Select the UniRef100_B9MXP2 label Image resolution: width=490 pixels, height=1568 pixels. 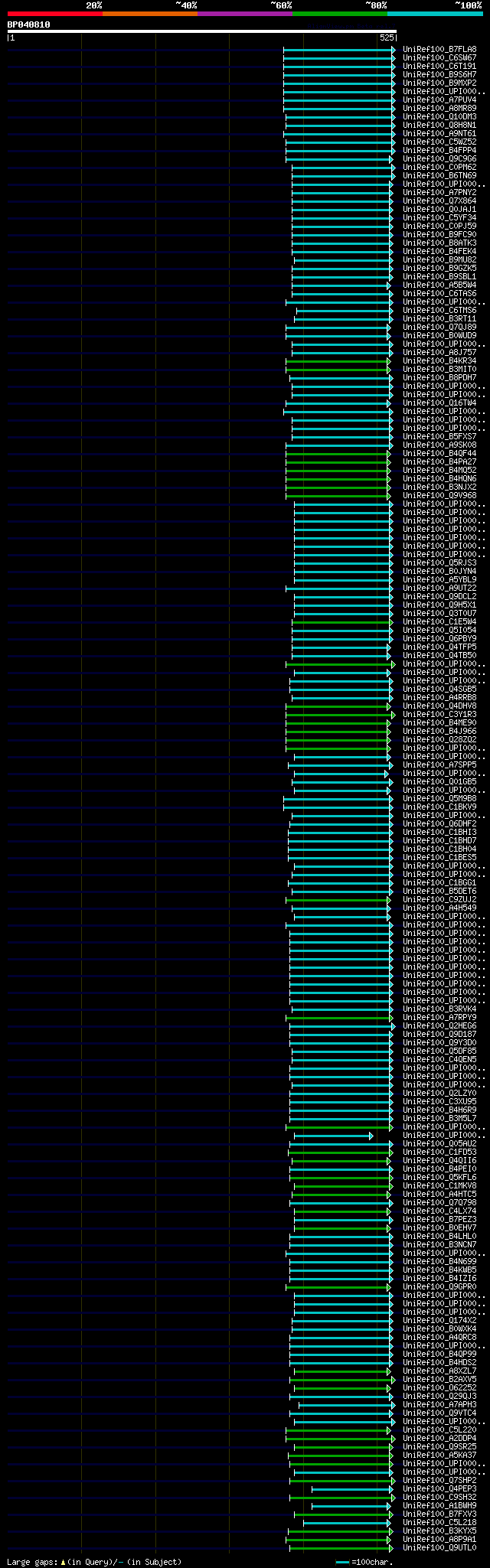[439, 83]
